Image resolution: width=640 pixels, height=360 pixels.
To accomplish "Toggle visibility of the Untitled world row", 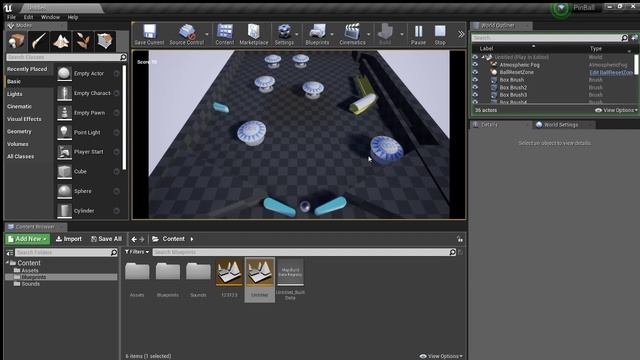I will coord(475,57).
